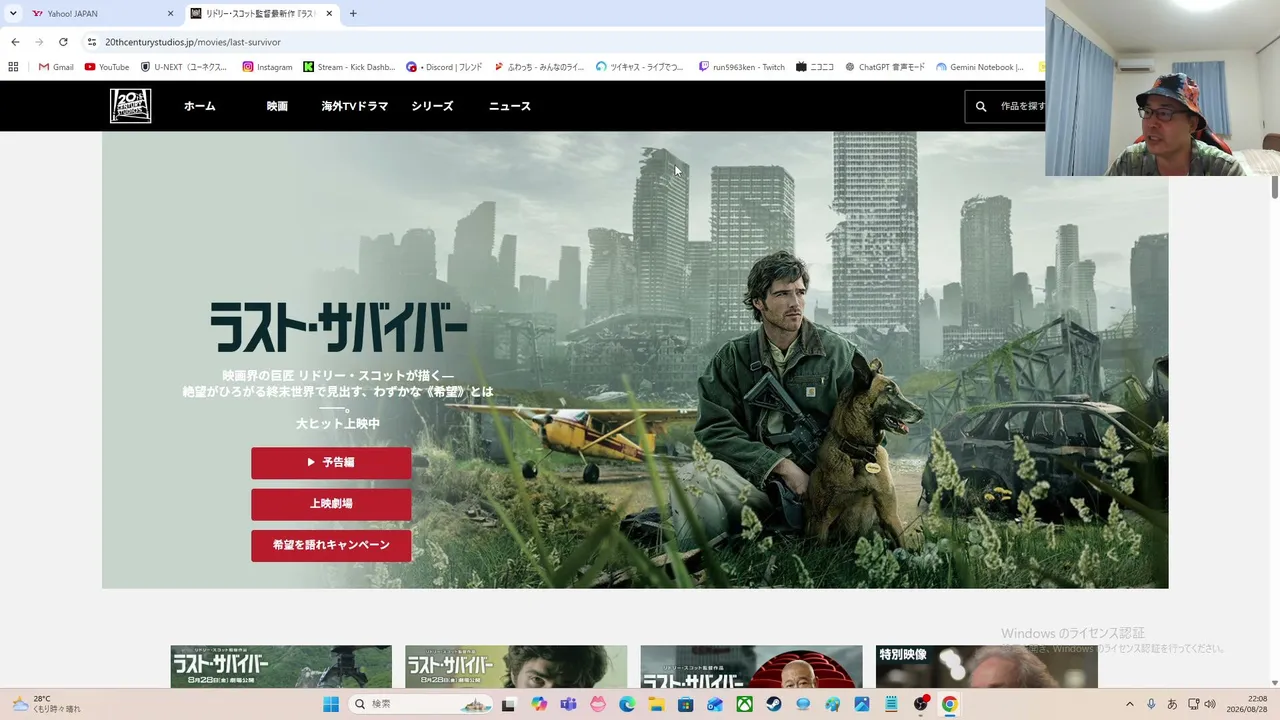The width and height of the screenshot is (1280, 720).
Task: Open the Chrome apps grid icon
Action: pyautogui.click(x=13, y=67)
